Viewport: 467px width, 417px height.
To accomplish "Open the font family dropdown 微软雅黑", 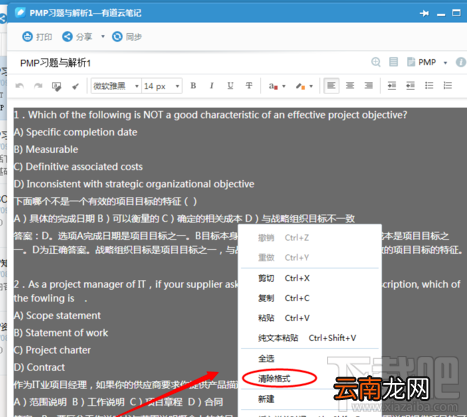I will [x=116, y=86].
